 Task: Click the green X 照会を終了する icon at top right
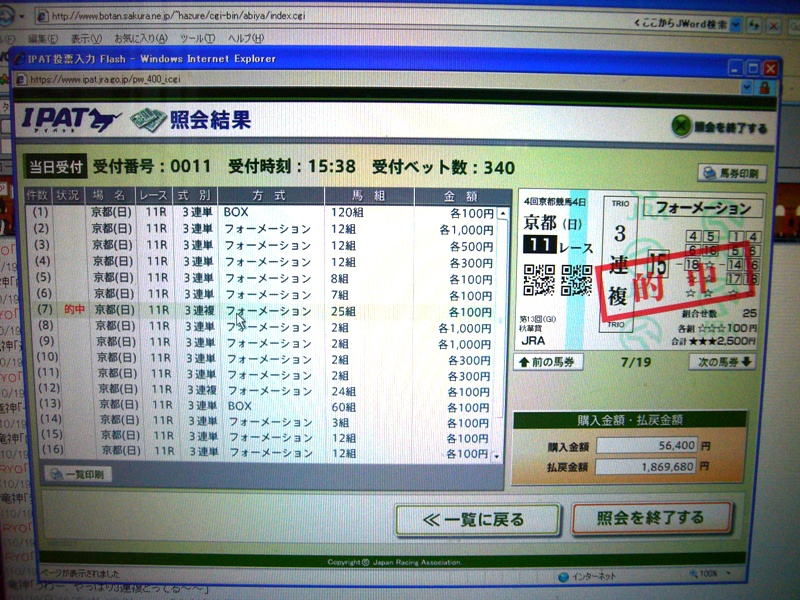coord(680,127)
